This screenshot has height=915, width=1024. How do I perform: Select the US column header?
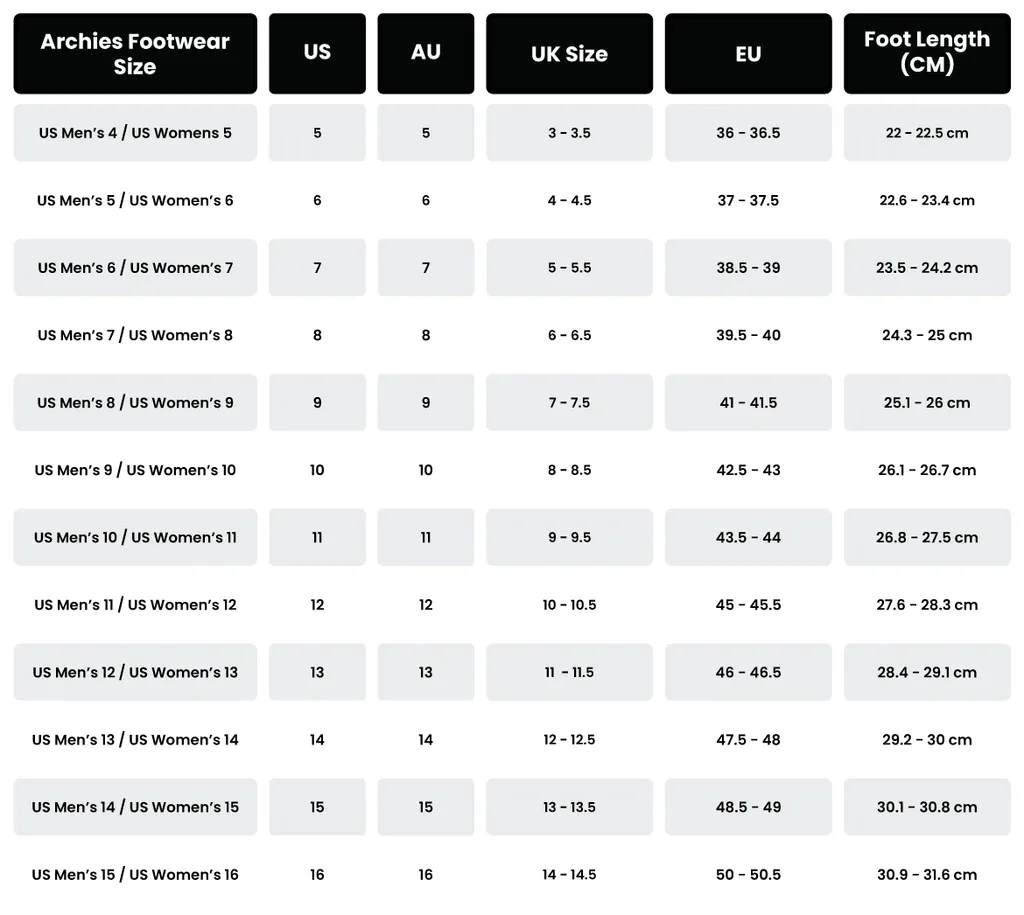(x=317, y=54)
